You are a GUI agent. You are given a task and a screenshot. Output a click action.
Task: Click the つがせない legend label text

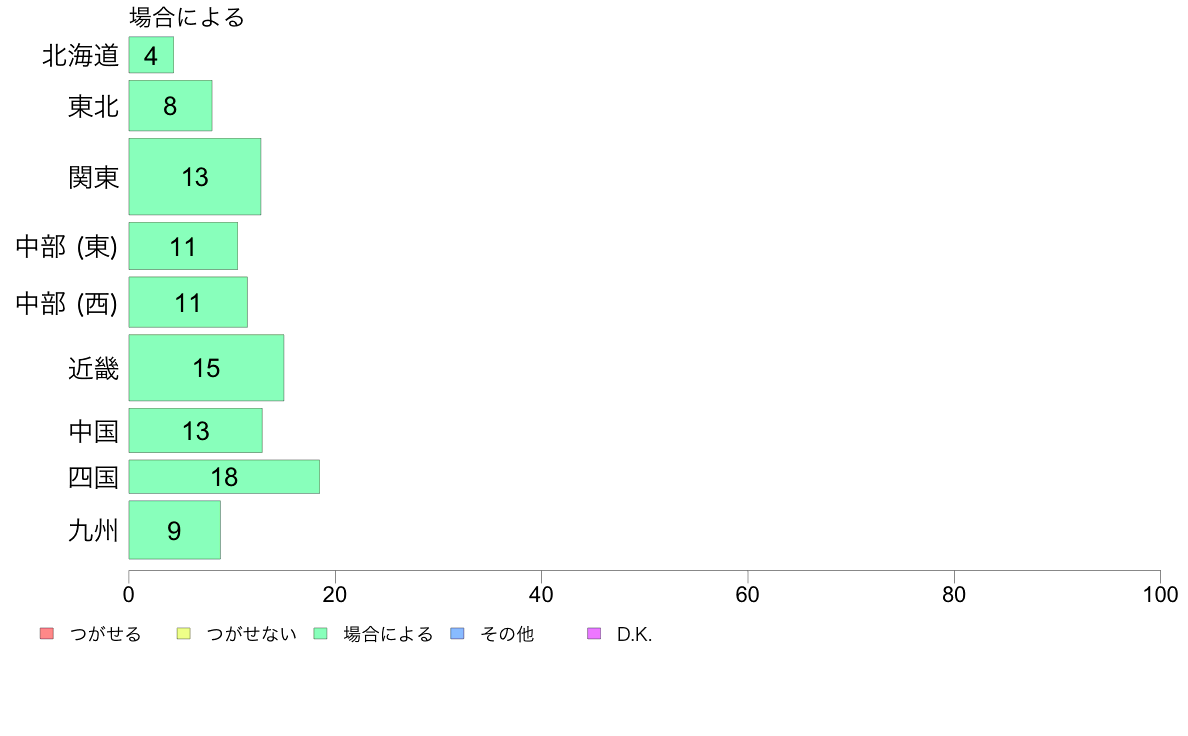[251, 634]
